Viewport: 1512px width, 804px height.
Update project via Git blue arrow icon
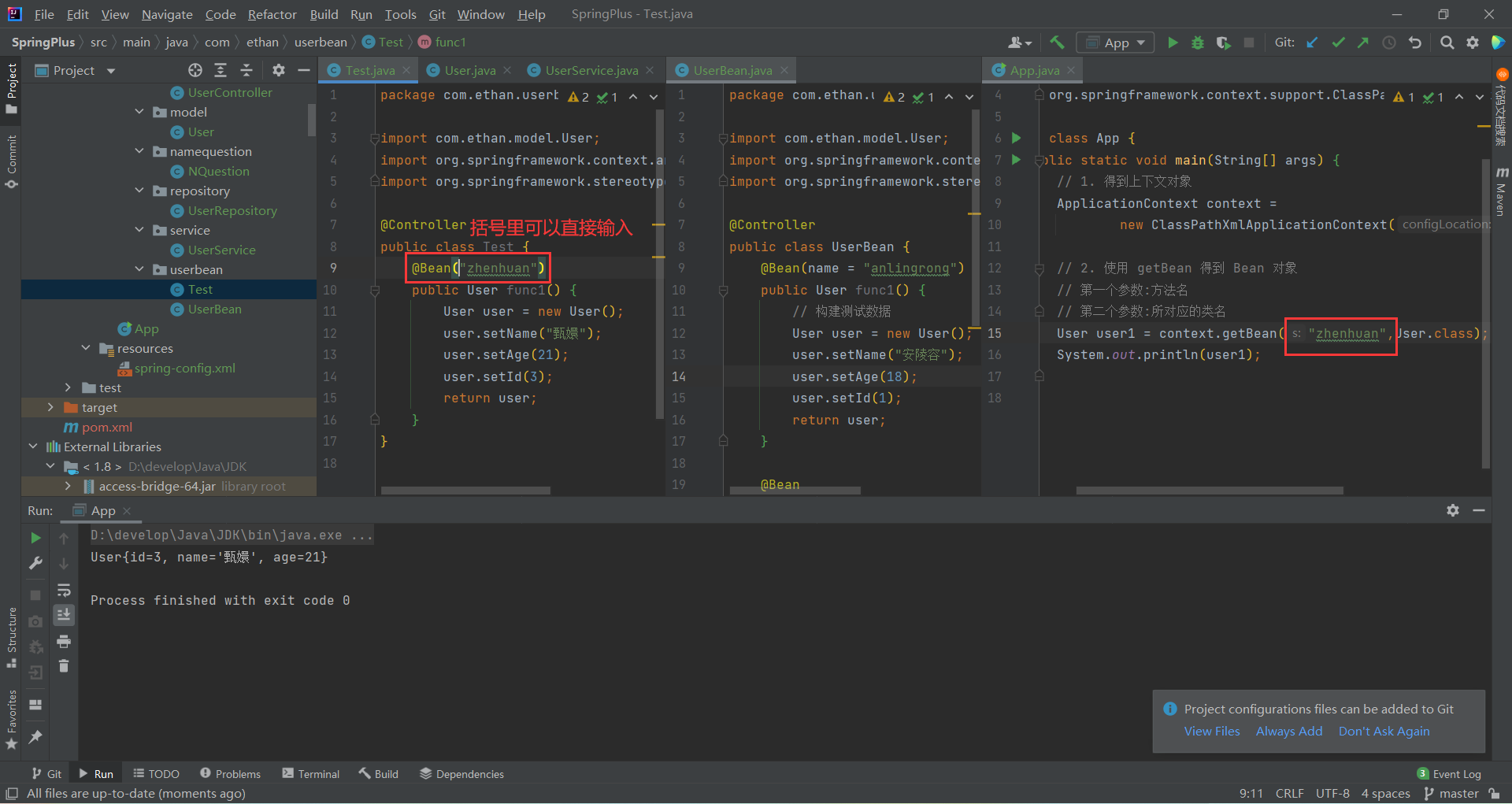1312,43
